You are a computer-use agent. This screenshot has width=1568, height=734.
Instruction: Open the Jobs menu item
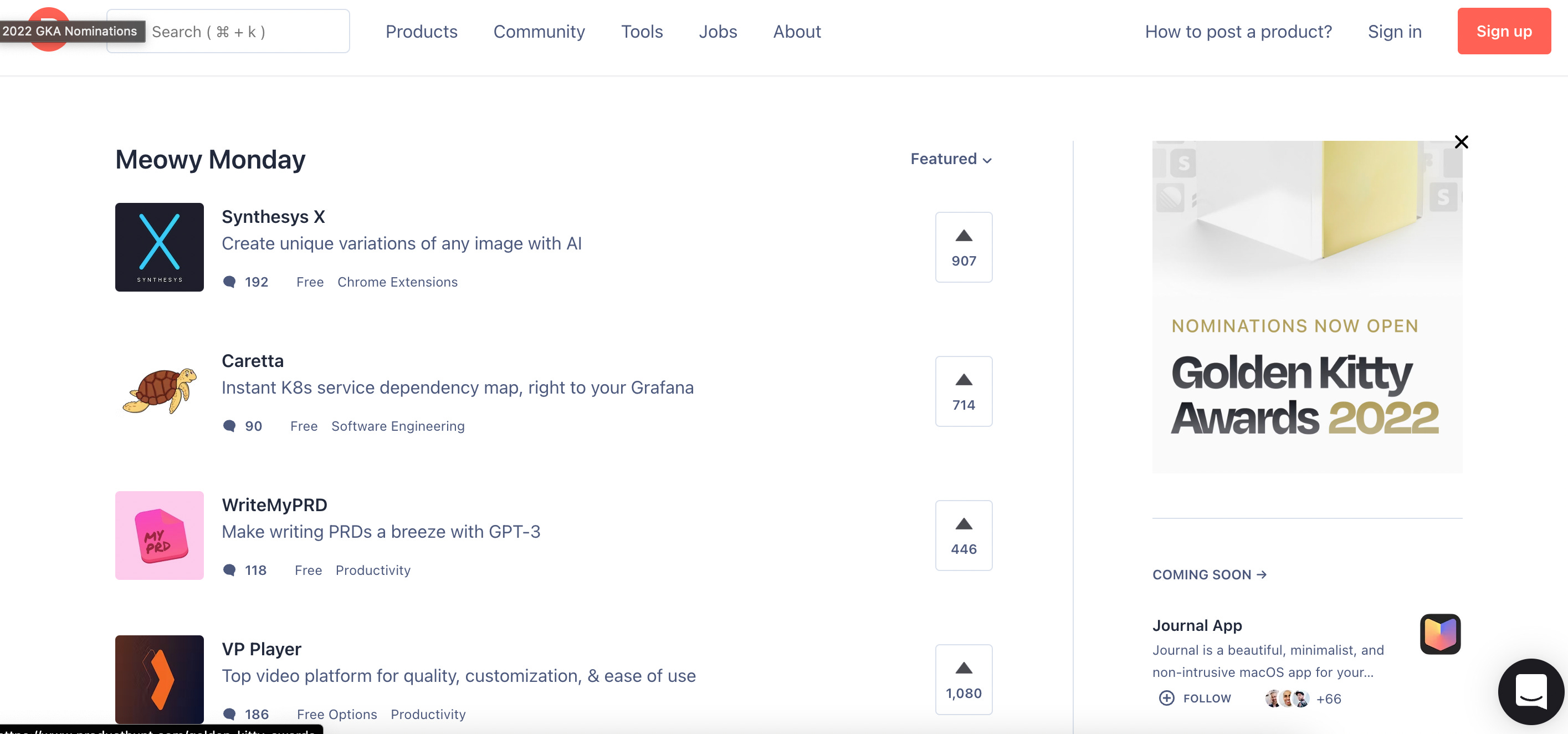tap(718, 32)
